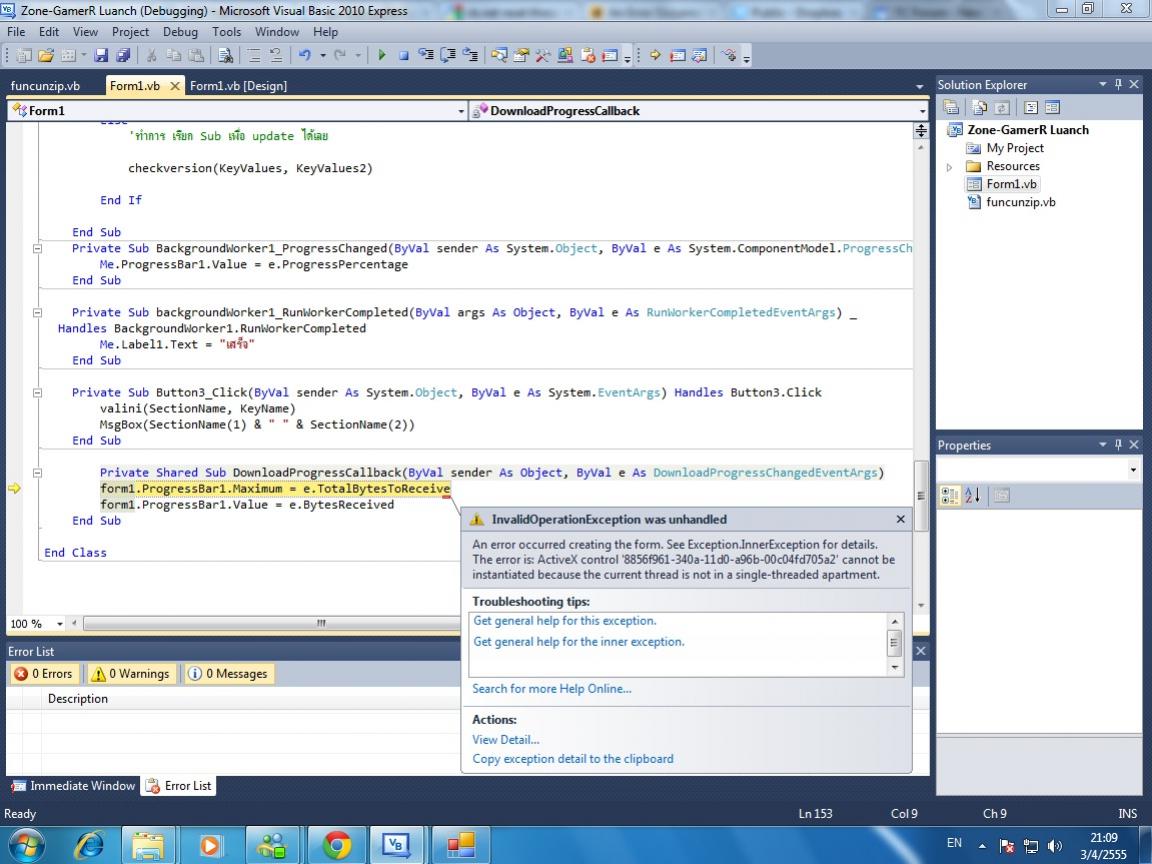This screenshot has height=864, width=1152.
Task: Select Categorized view icon in Properties panel
Action: point(951,496)
